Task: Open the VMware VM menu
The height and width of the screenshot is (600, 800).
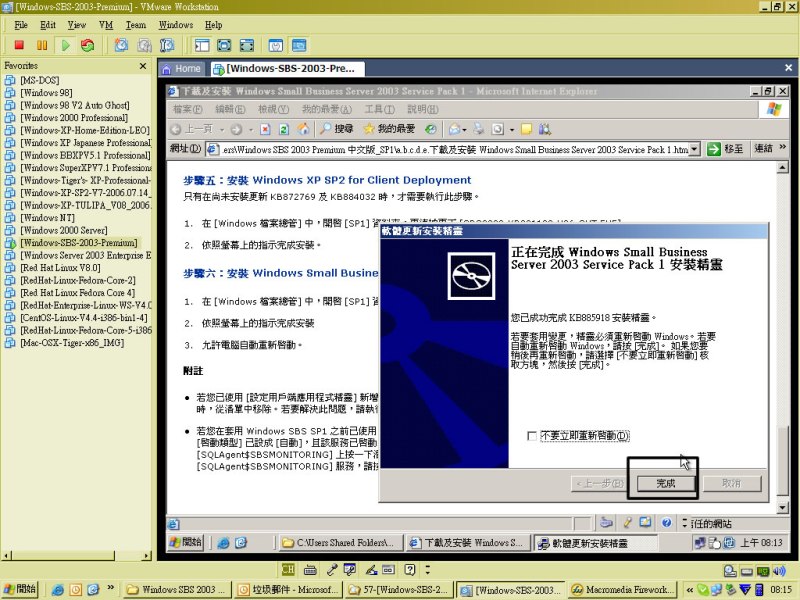Action: (106, 25)
